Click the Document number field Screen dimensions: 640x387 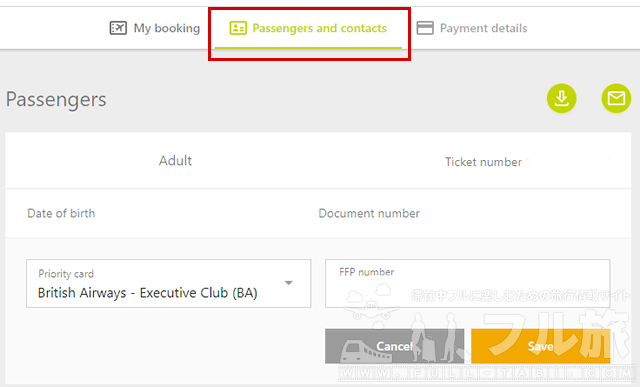(369, 213)
